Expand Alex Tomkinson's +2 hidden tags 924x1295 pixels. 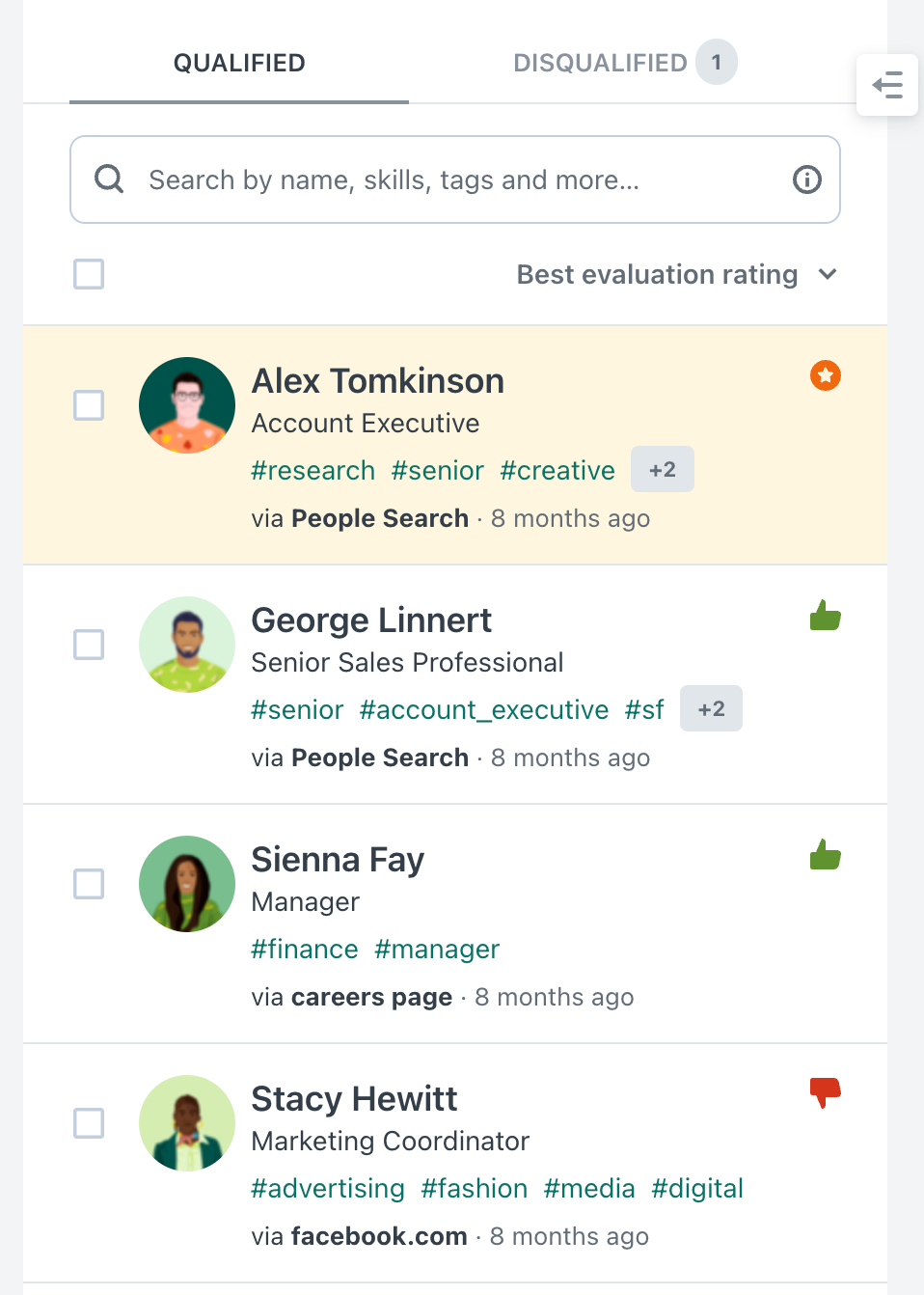click(663, 469)
